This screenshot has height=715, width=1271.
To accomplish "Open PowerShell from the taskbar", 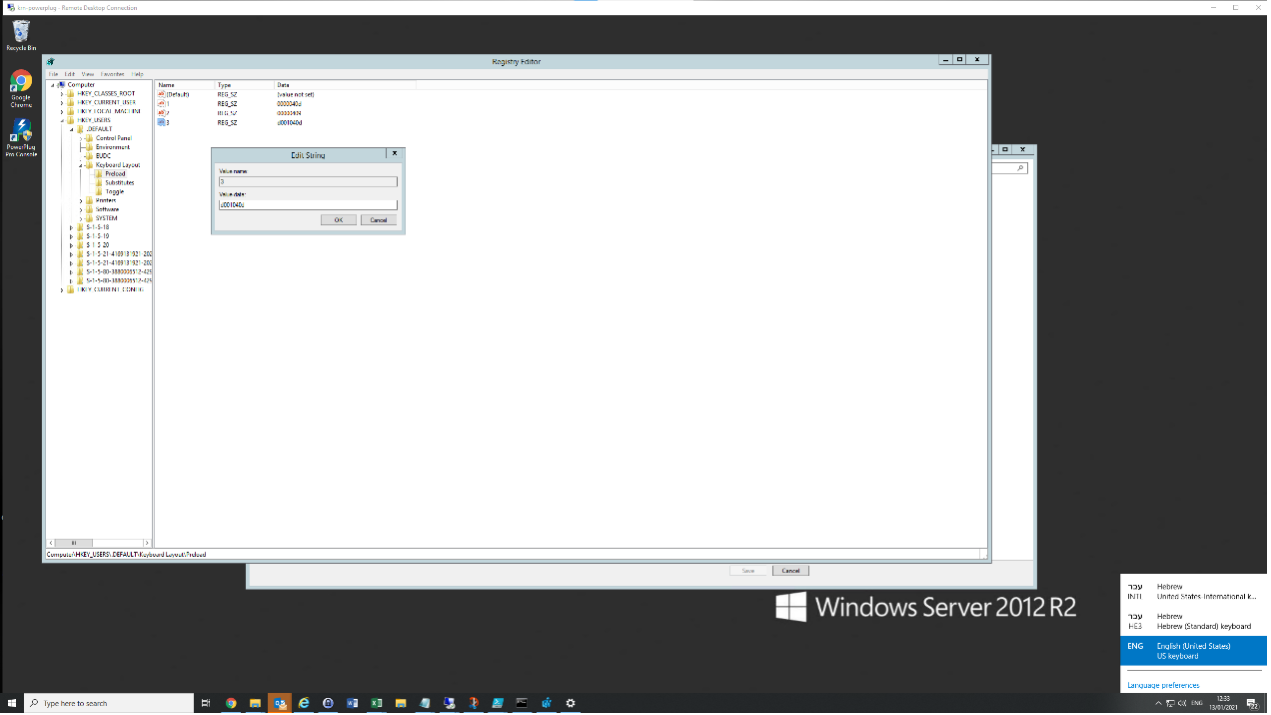I will (x=498, y=703).
